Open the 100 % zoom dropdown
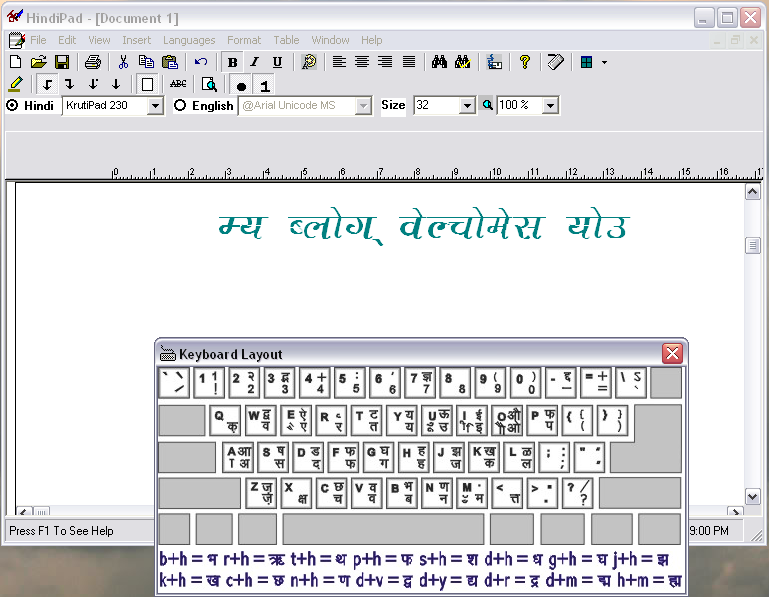The height and width of the screenshot is (597, 769). tap(550, 106)
